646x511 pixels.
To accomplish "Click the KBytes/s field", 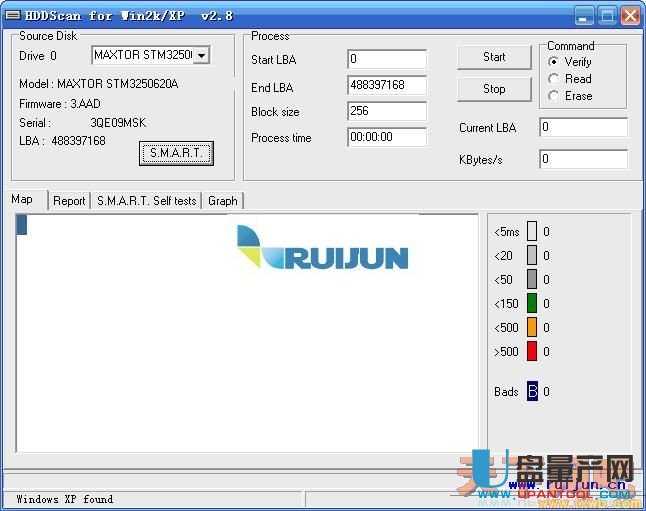I will click(x=583, y=159).
